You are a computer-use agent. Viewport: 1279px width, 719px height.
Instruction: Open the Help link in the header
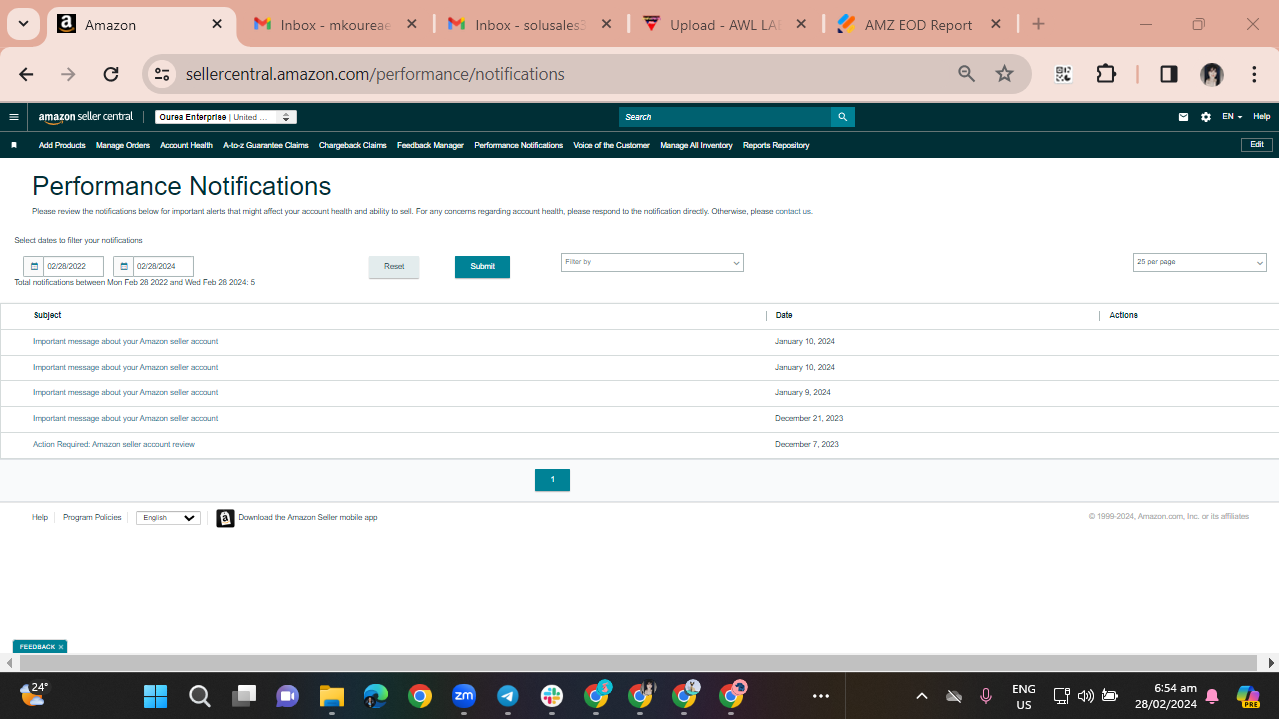point(1262,117)
